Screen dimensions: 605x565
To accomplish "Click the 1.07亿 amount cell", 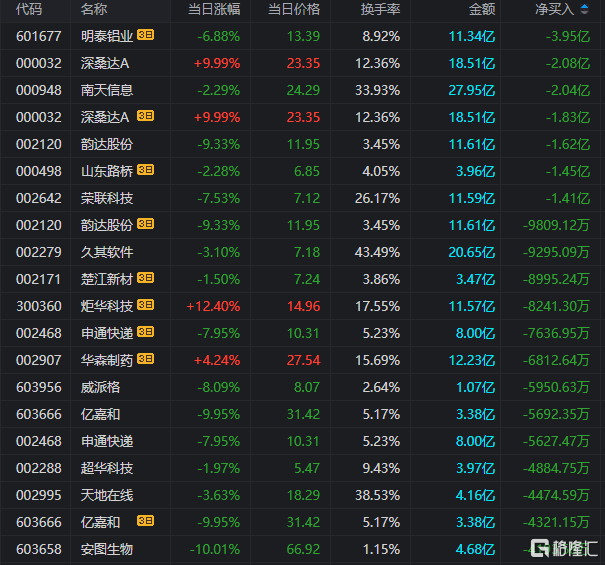I will [x=475, y=387].
